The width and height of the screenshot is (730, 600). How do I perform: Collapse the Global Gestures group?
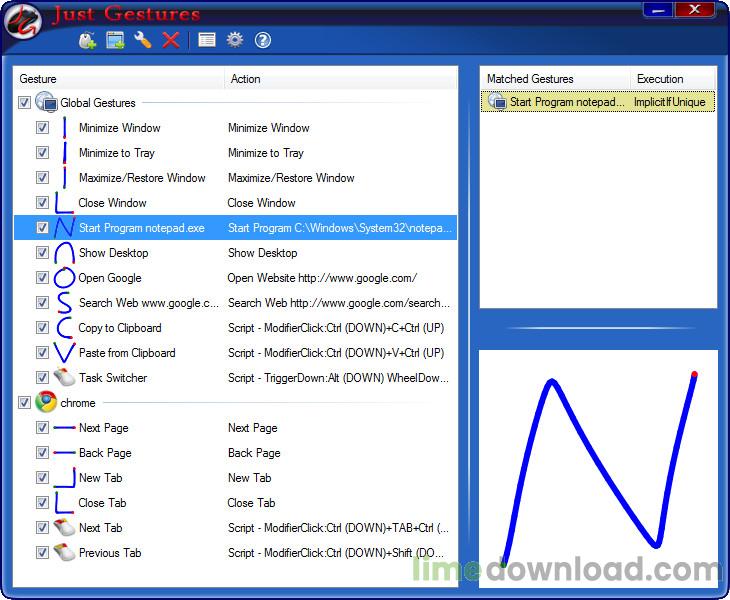coord(97,103)
